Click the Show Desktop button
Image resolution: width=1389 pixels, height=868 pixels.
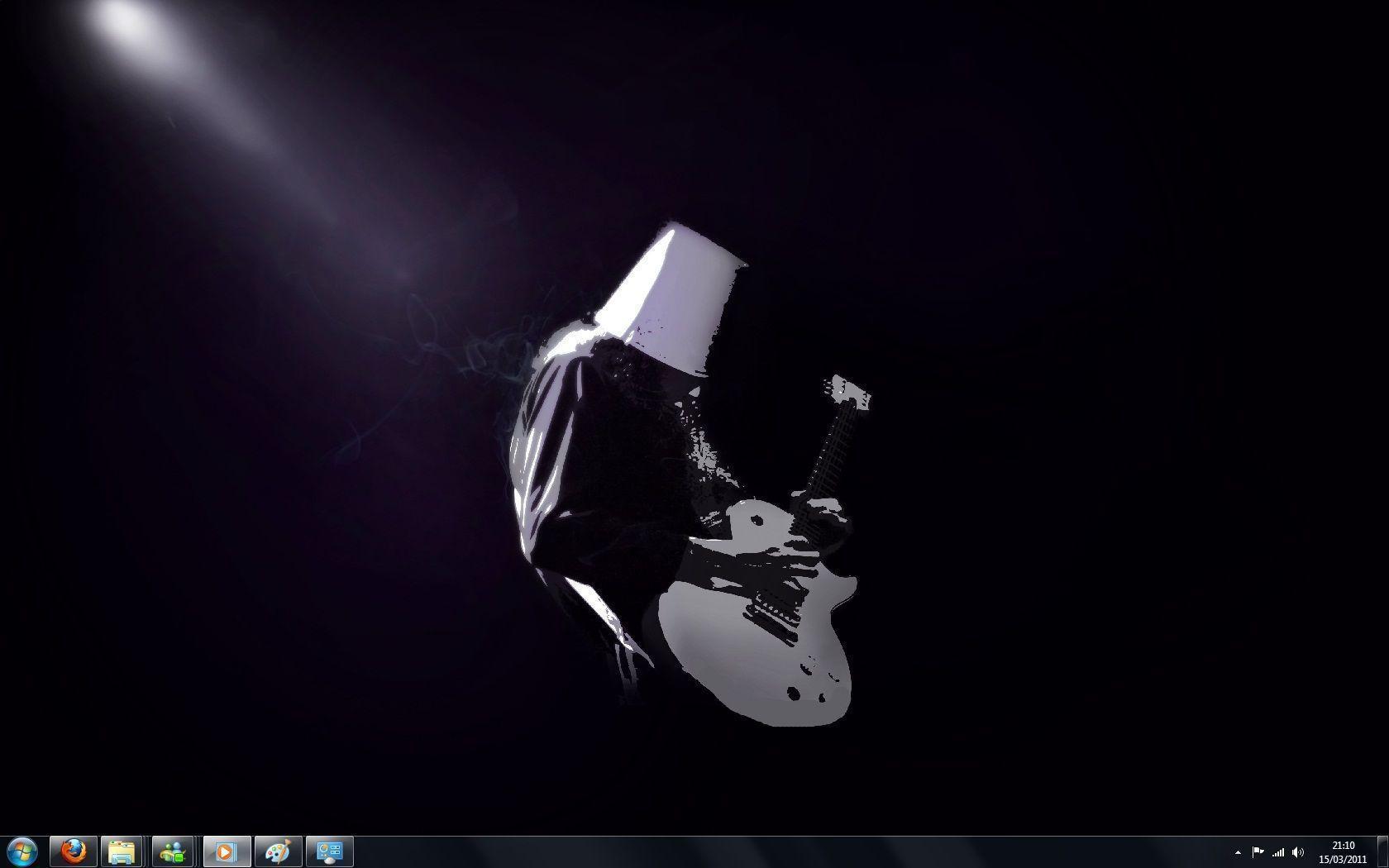(x=1382, y=852)
